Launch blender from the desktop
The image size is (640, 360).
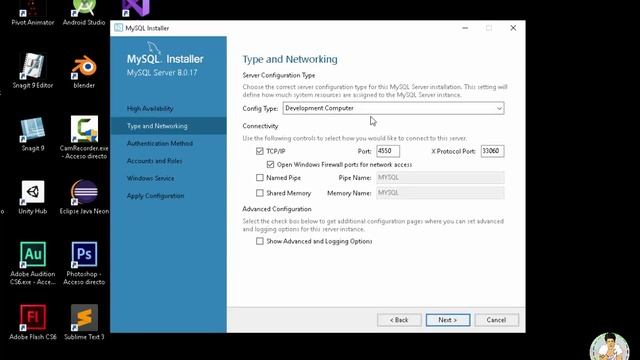click(x=84, y=71)
